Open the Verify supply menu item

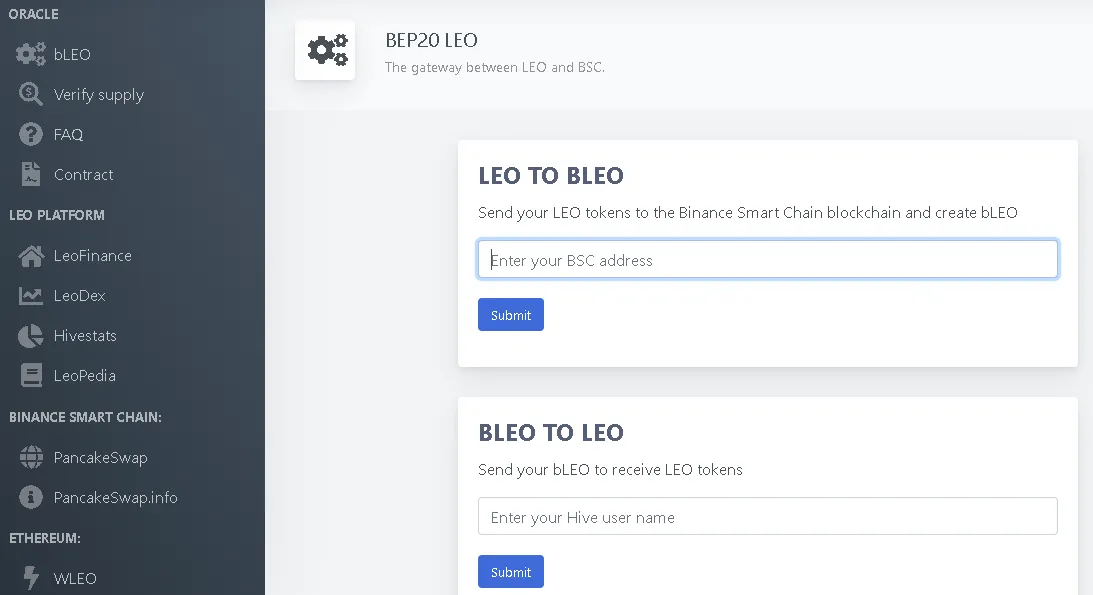[99, 95]
